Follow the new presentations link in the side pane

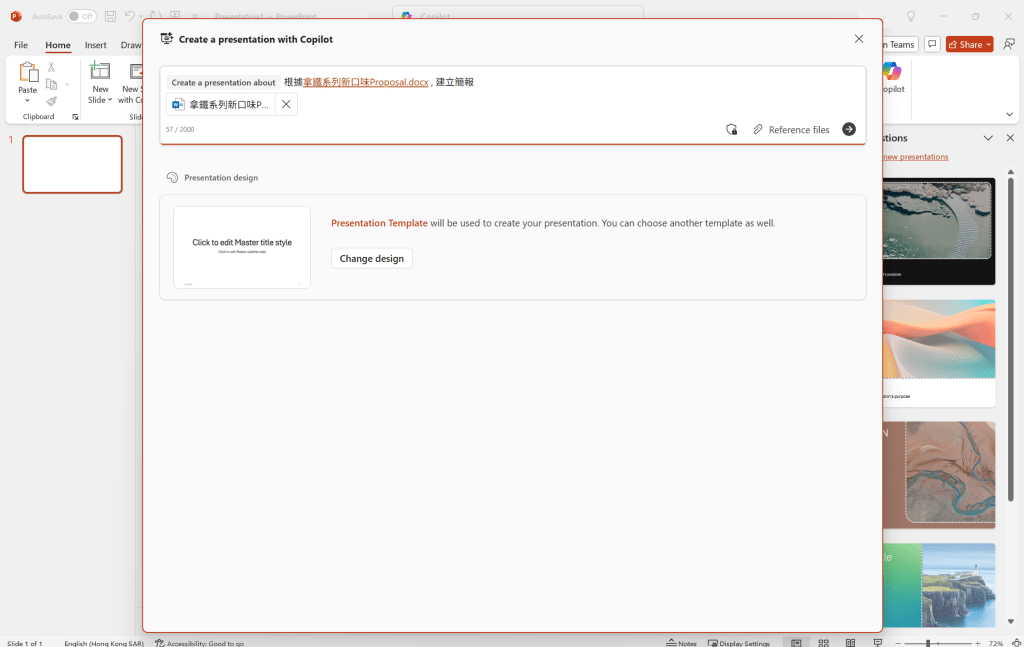pyautogui.click(x=915, y=157)
